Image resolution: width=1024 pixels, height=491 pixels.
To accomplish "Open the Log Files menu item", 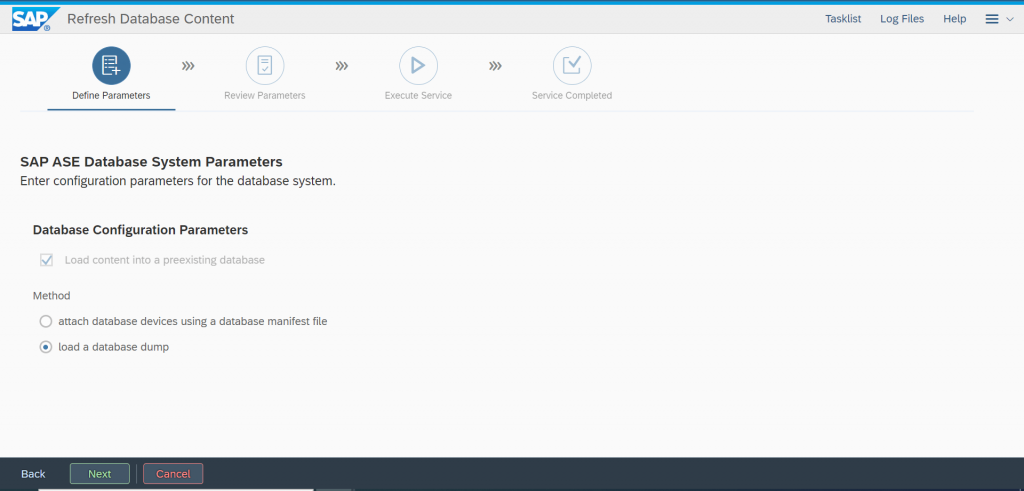I will (902, 19).
